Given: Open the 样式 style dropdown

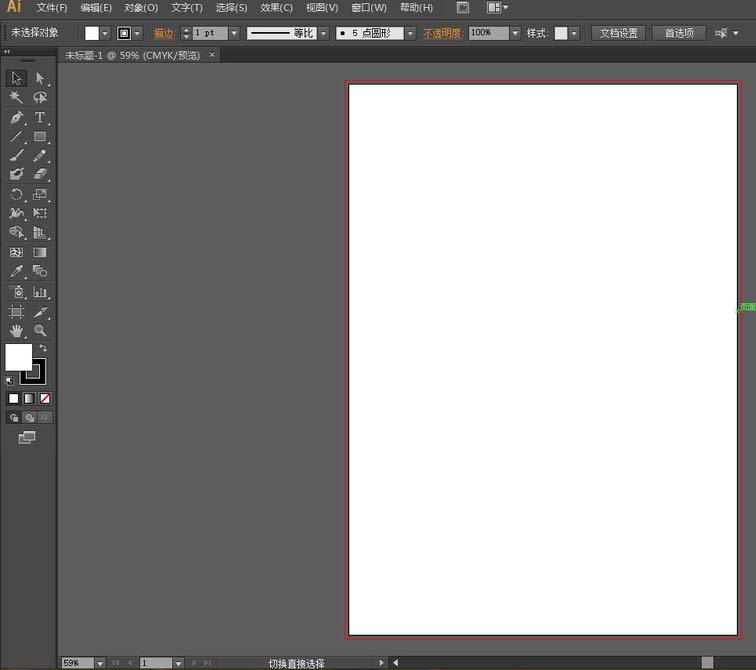Looking at the screenshot, I should (x=574, y=33).
